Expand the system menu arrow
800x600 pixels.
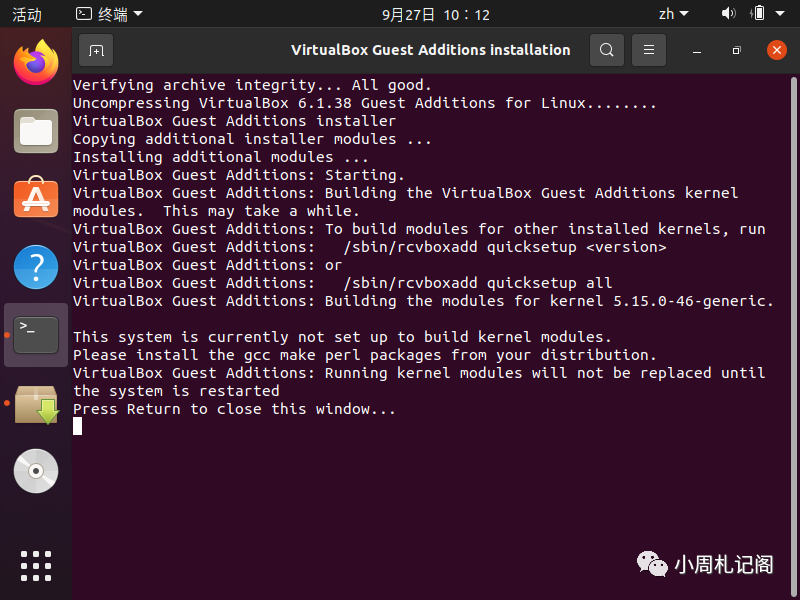(x=780, y=14)
